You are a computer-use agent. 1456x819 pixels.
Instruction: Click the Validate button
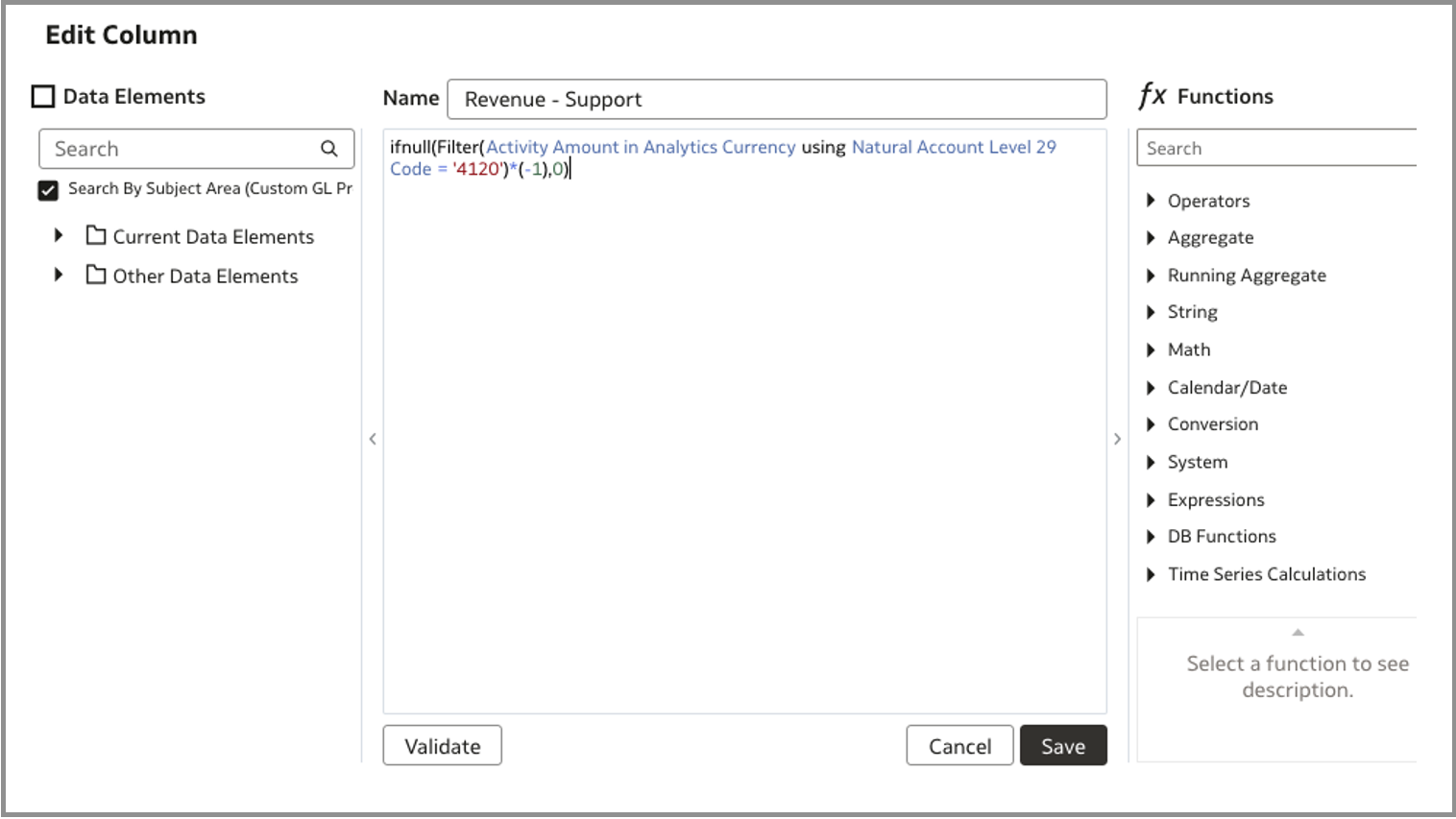coord(442,745)
